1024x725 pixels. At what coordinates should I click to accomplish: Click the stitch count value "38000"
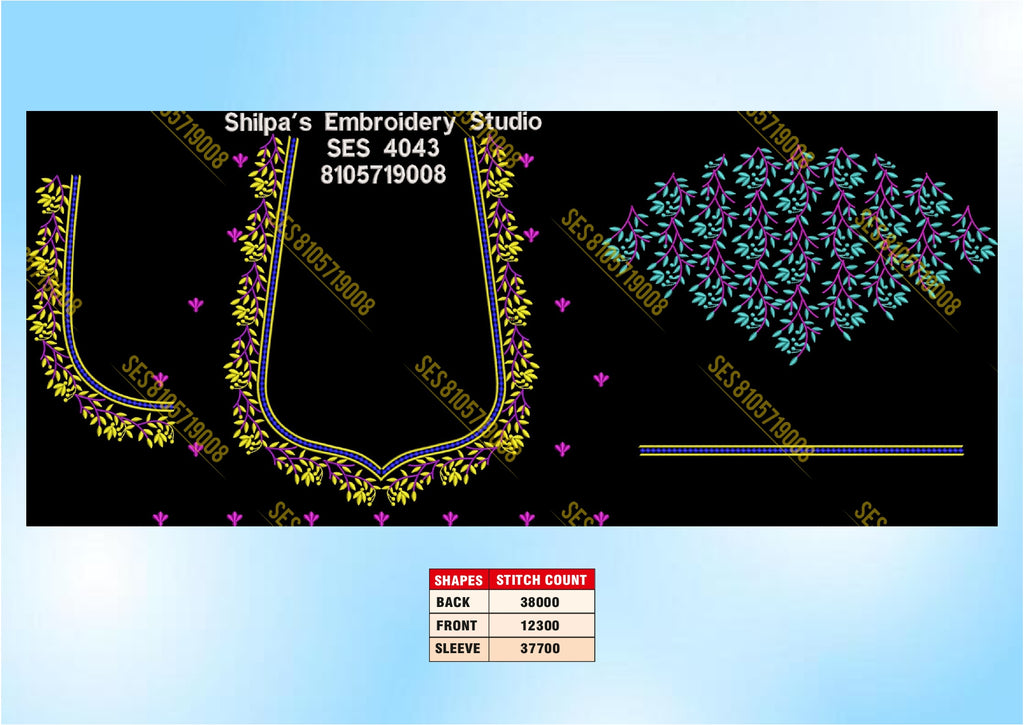(x=539, y=602)
